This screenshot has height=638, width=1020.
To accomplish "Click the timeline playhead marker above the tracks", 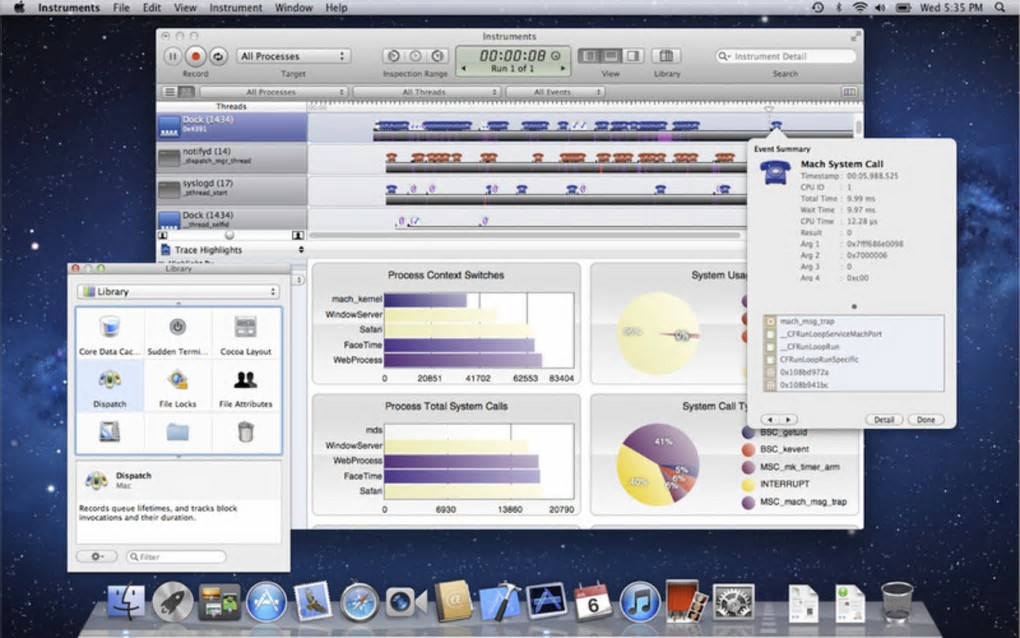I will point(769,108).
